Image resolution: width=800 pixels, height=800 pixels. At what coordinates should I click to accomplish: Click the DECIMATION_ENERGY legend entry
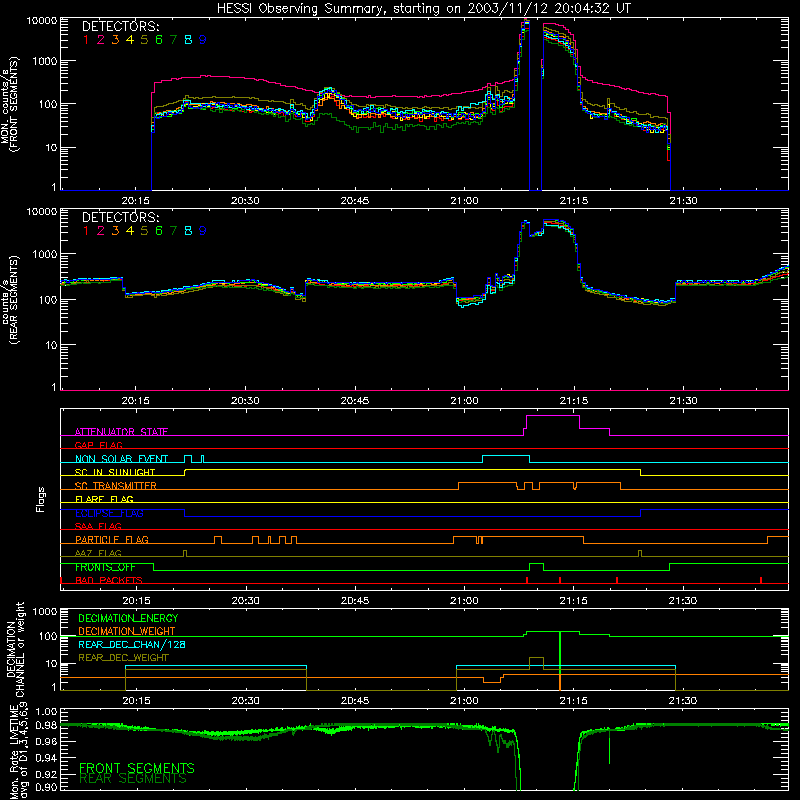pyautogui.click(x=128, y=618)
